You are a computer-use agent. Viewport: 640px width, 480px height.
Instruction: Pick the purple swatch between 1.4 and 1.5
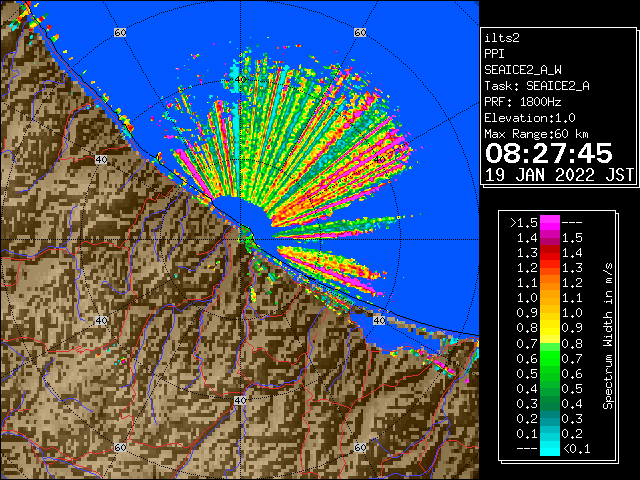click(550, 238)
